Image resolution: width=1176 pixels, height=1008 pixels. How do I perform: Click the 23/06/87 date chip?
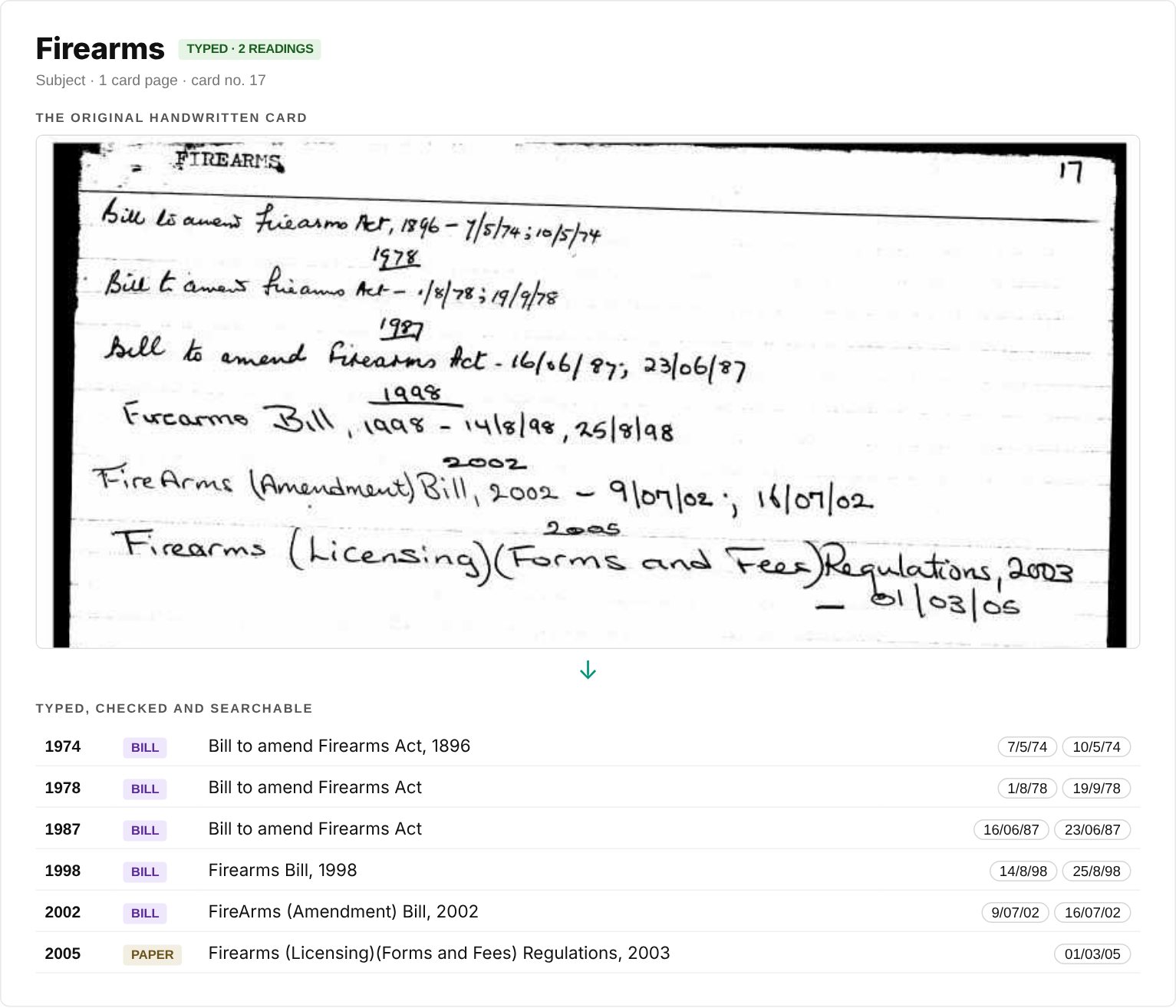tap(1092, 830)
